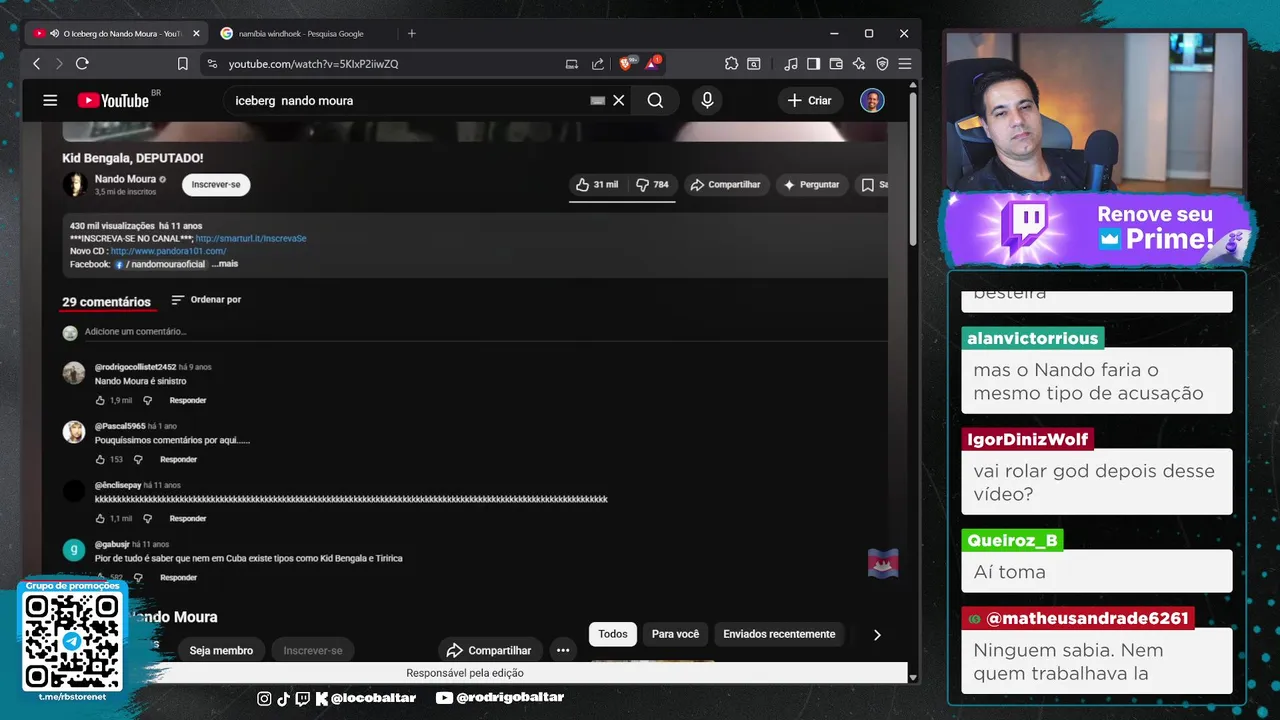1280x720 pixels.
Task: Like the rodrigocollistet2452 comment
Action: (x=100, y=400)
